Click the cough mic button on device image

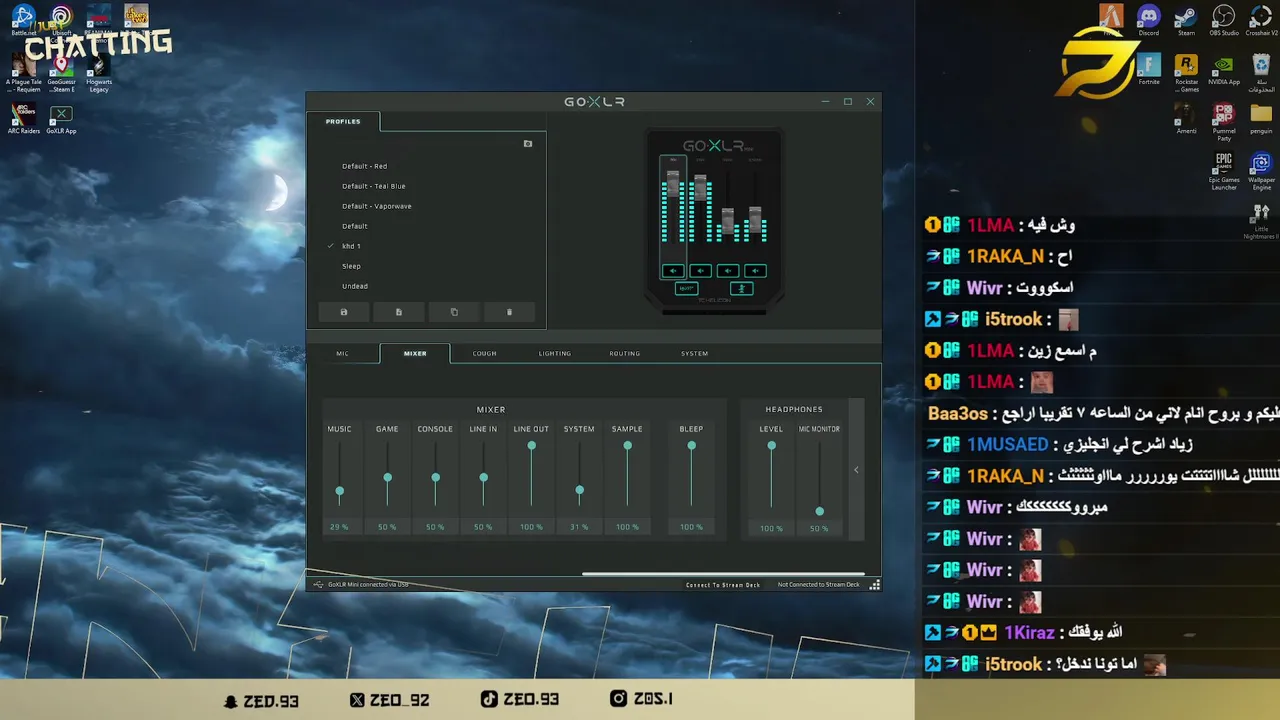pyautogui.click(x=741, y=288)
